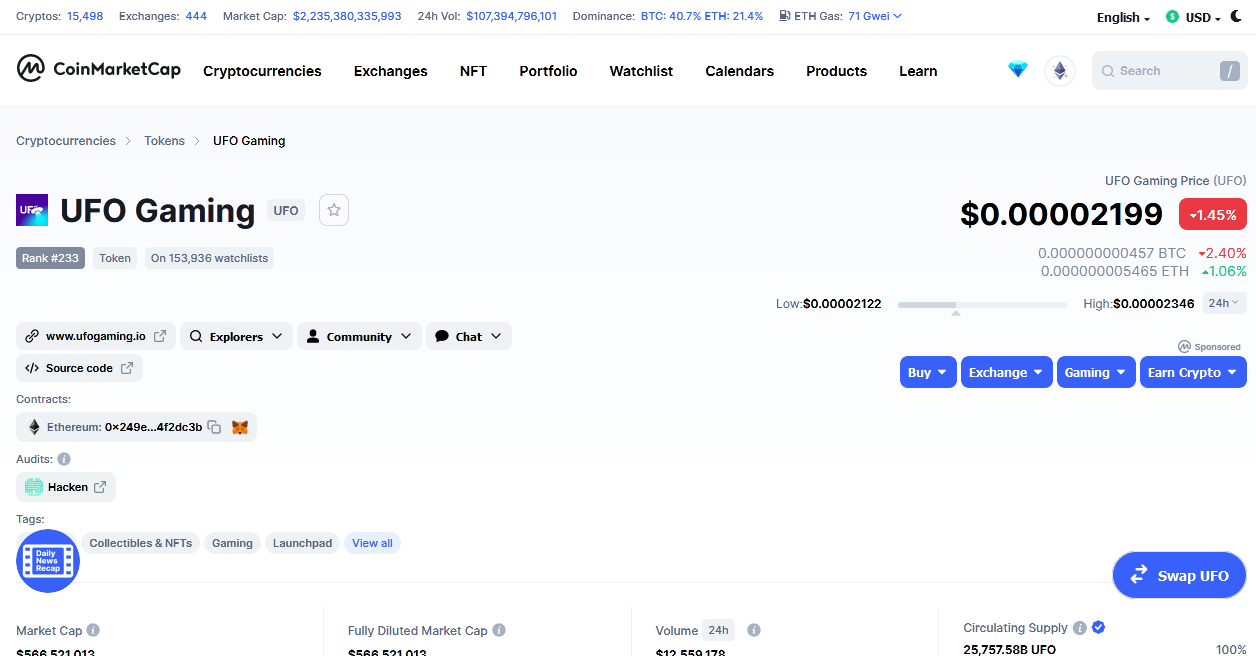This screenshot has height=656, width=1256.
Task: Click in the Search field
Action: point(1170,71)
